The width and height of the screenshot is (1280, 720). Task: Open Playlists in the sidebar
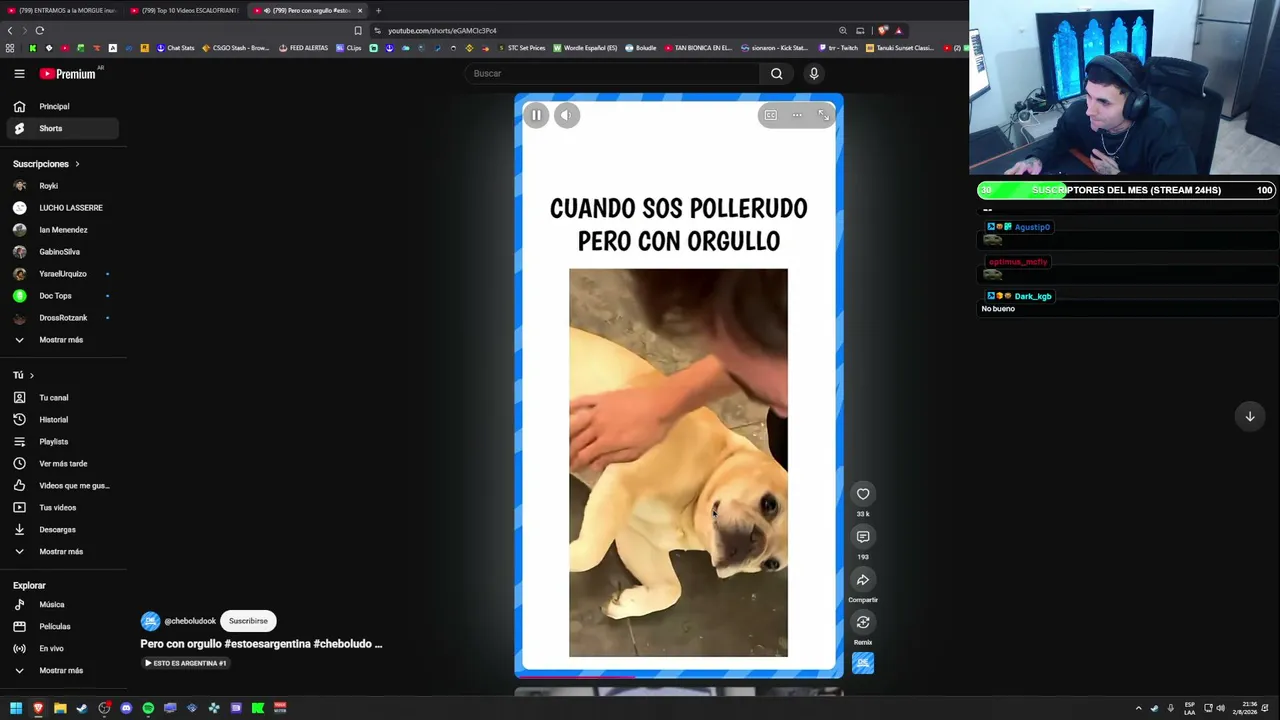pyautogui.click(x=62, y=442)
